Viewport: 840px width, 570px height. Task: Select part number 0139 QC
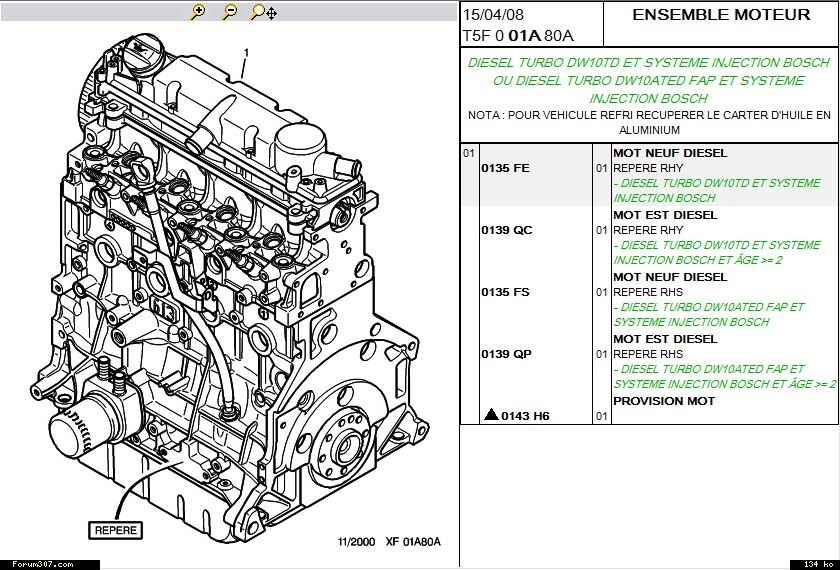click(x=506, y=230)
